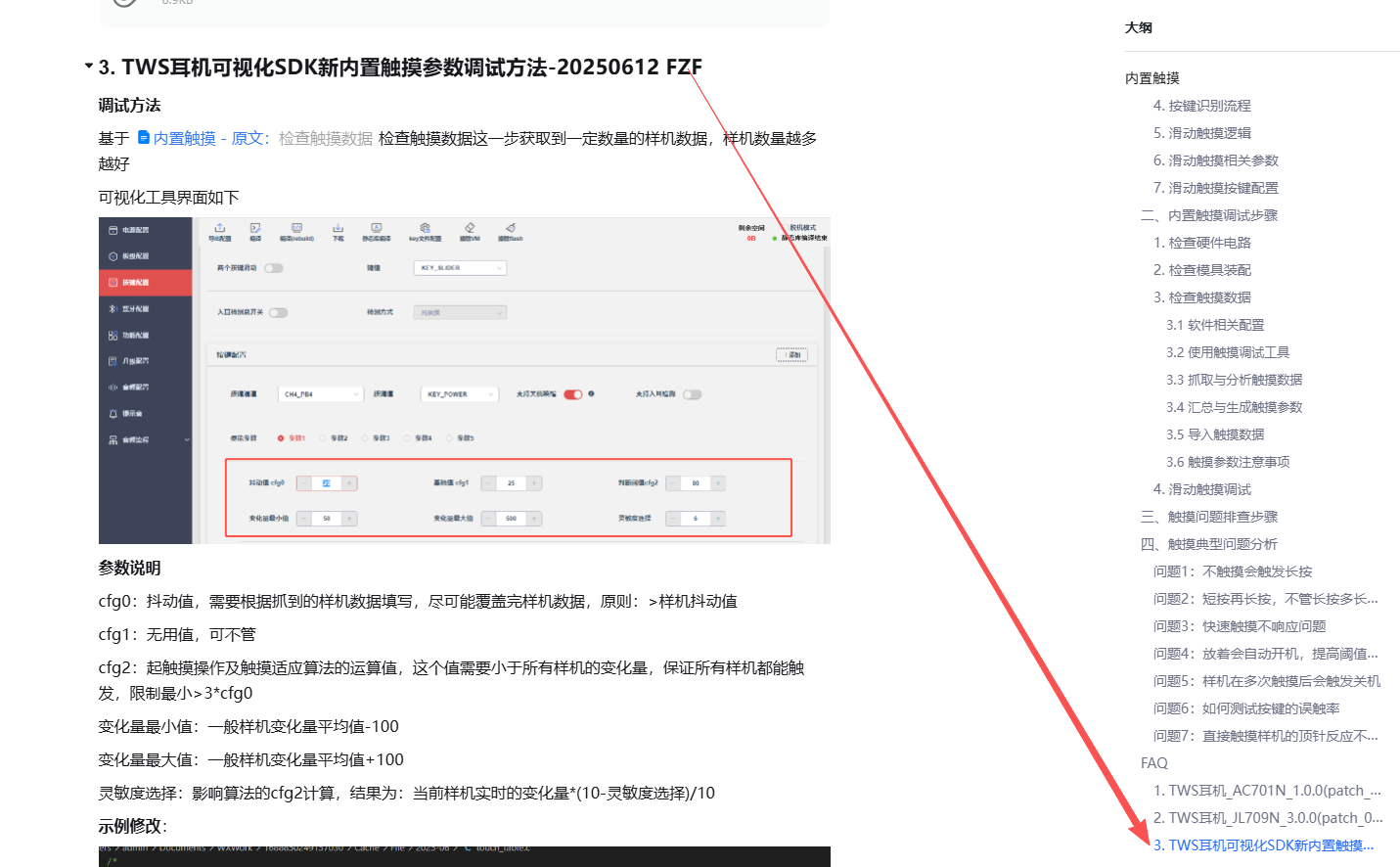Select outline item 1. 检查硬件电路
1400x867 pixels.
tap(1201, 243)
